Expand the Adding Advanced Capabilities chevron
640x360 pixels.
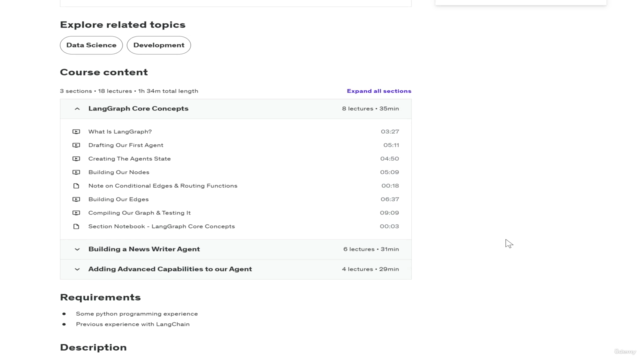point(77,269)
